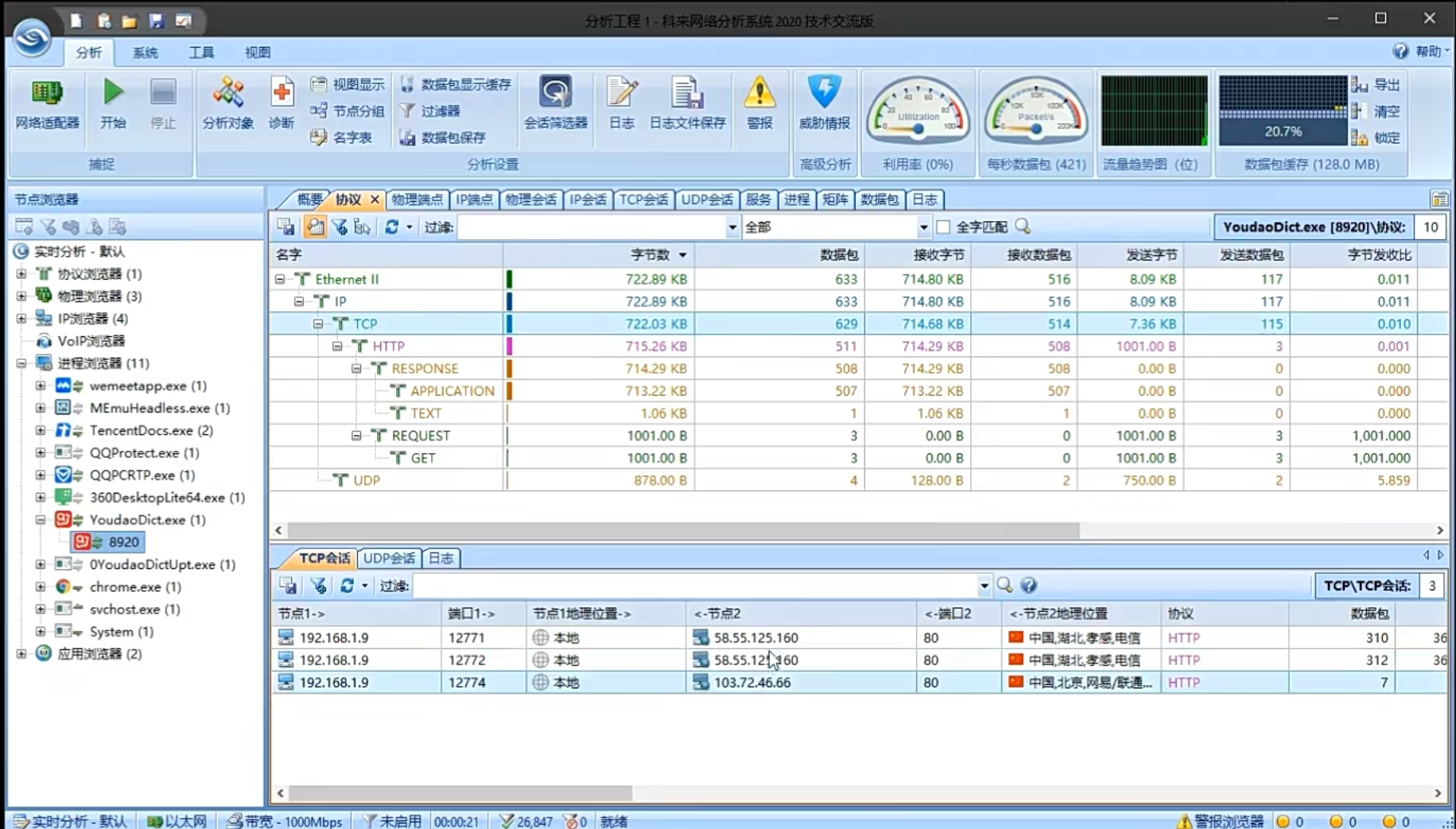Open the protocol 过滤 filter dropdown arrow

point(732,227)
